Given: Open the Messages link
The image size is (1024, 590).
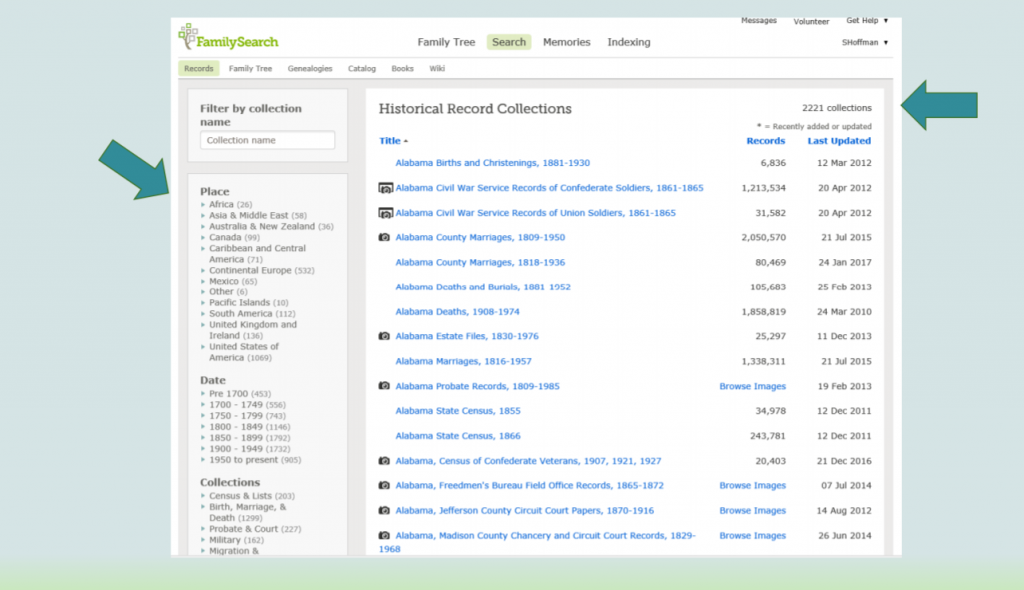Looking at the screenshot, I should (759, 21).
